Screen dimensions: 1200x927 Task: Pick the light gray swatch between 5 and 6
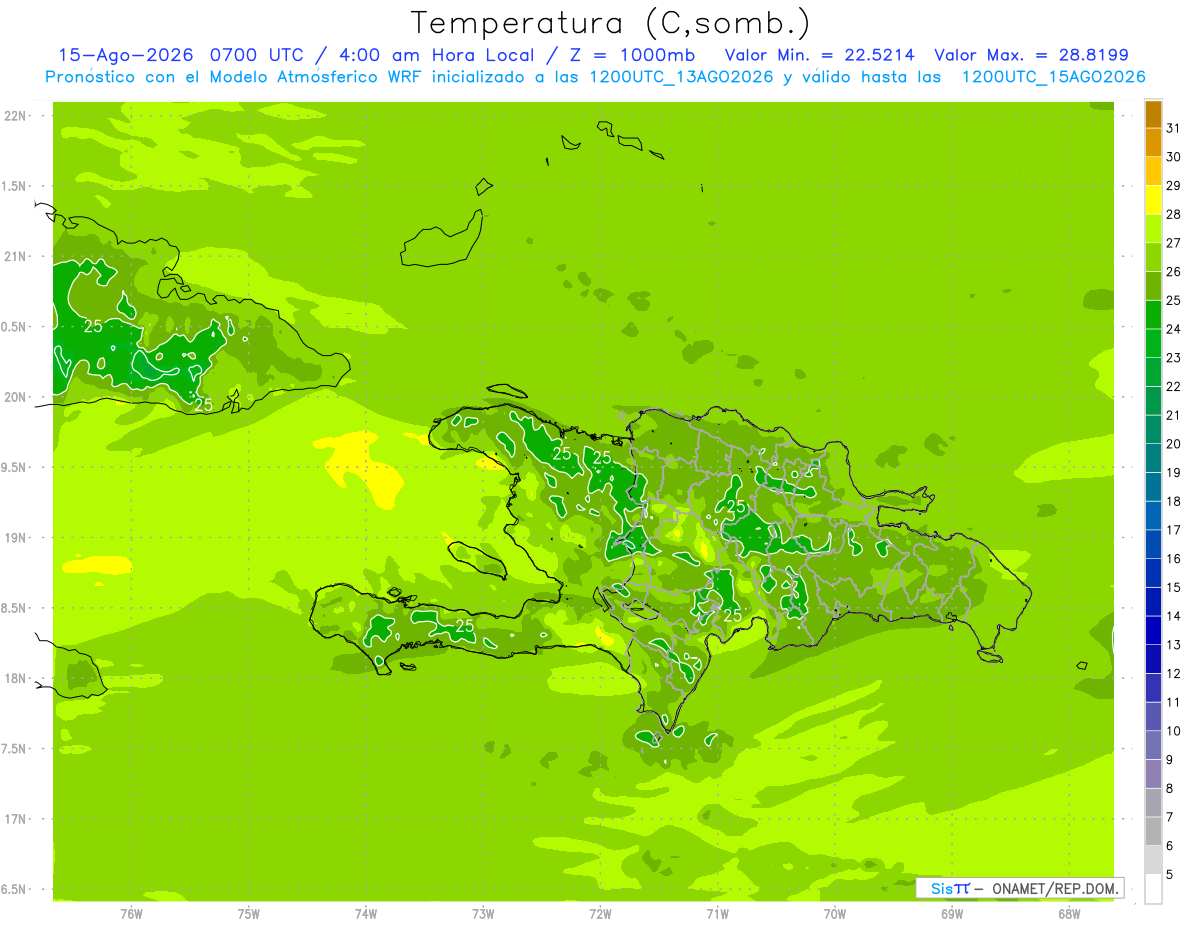(1154, 860)
